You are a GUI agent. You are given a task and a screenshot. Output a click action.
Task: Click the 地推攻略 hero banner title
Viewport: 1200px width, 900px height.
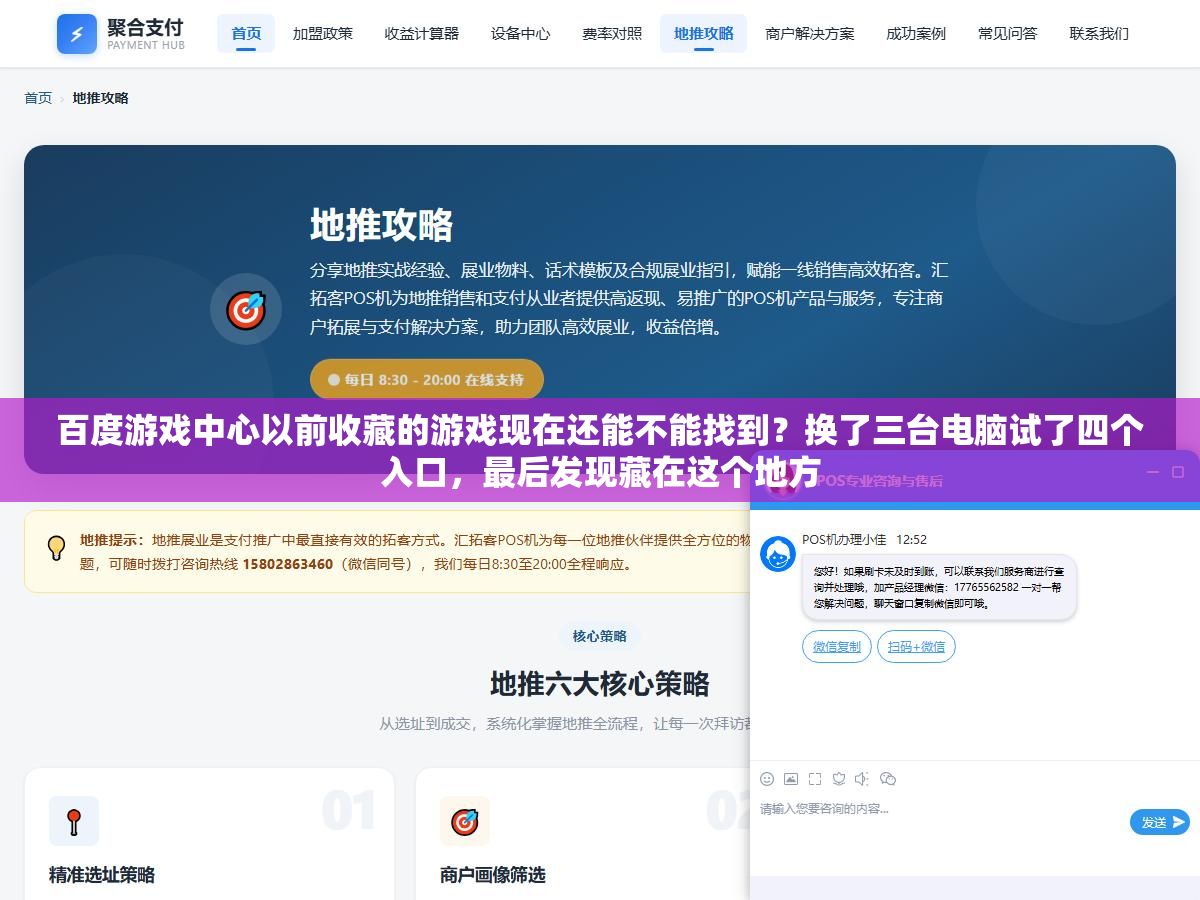pos(381,225)
